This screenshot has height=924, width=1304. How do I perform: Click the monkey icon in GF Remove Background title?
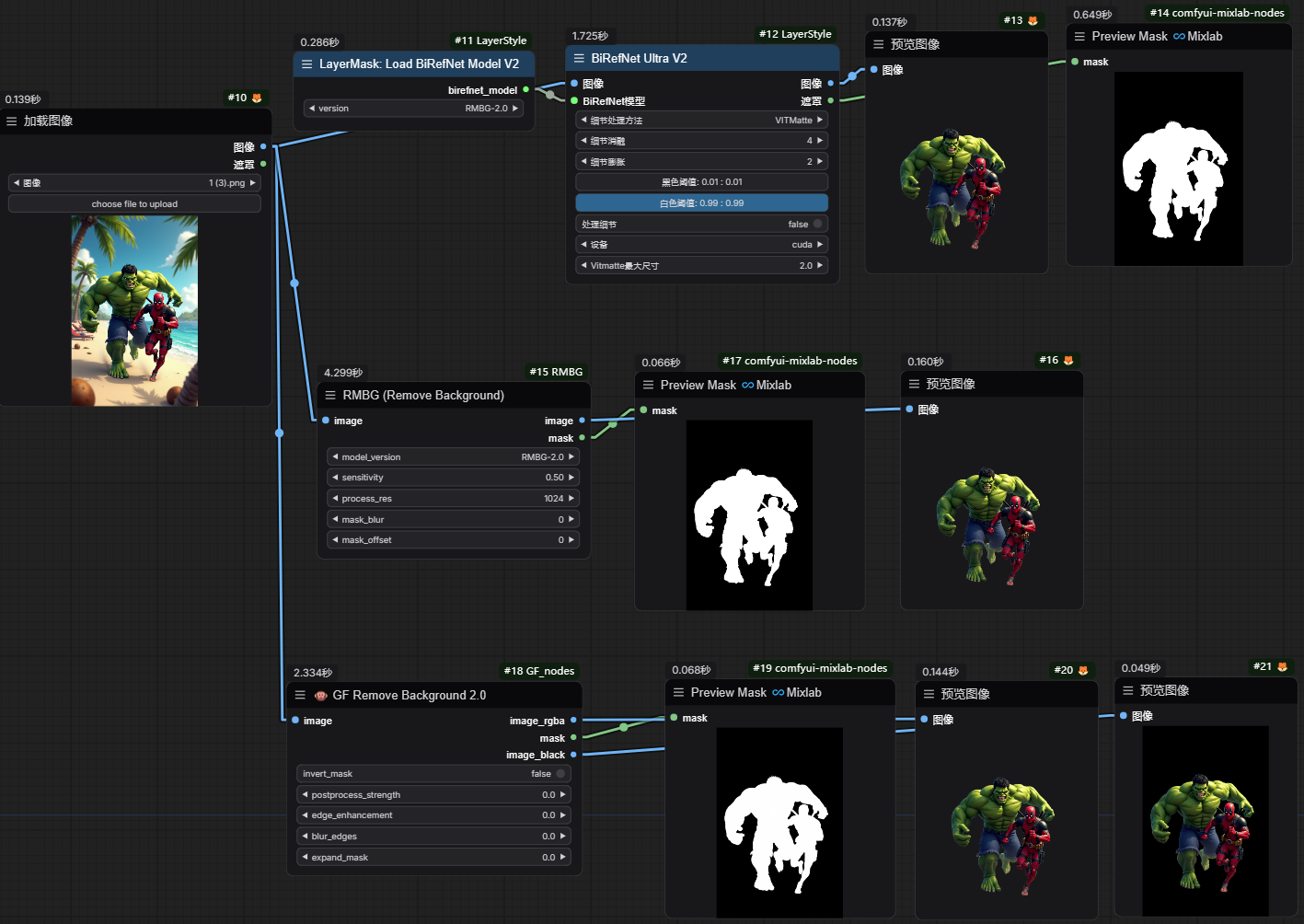tap(321, 696)
